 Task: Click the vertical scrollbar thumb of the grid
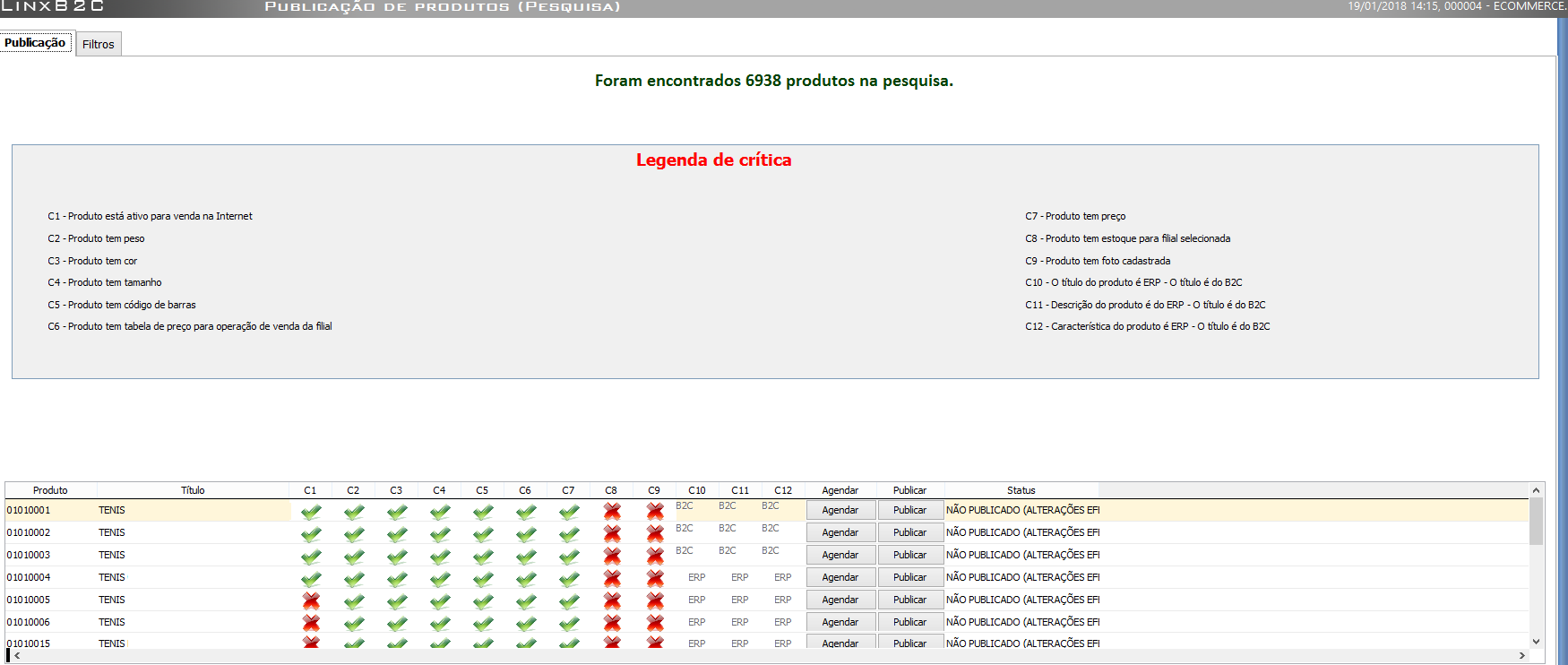pos(1536,522)
